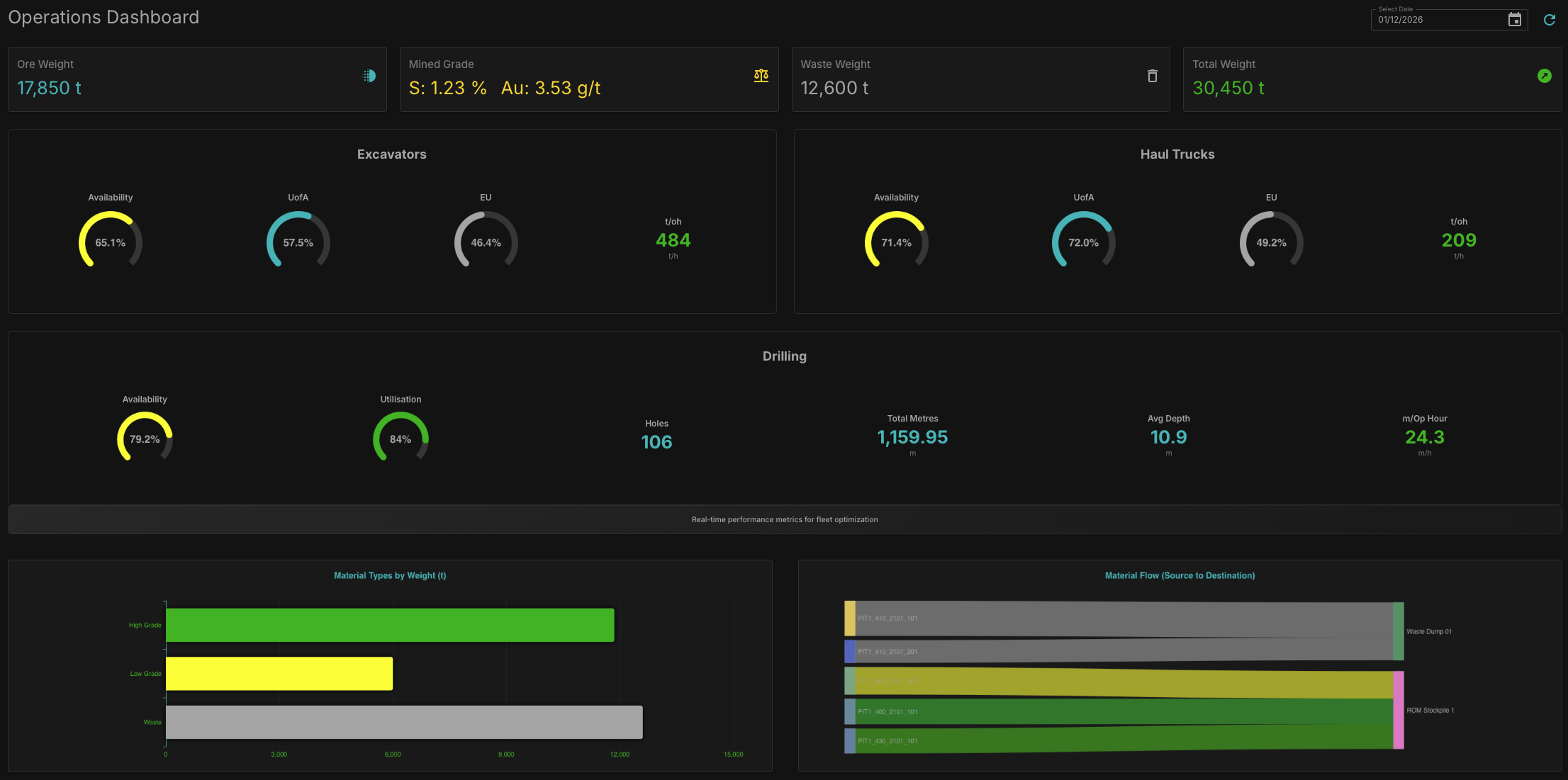1568x780 pixels.
Task: Click the High Grade axis label
Action: click(x=145, y=625)
